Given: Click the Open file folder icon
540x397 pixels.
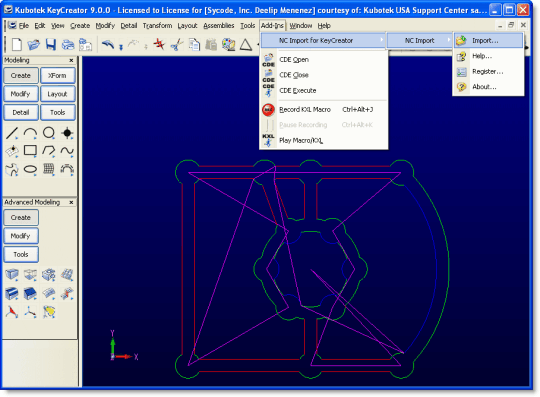Looking at the screenshot, I should [x=34, y=44].
